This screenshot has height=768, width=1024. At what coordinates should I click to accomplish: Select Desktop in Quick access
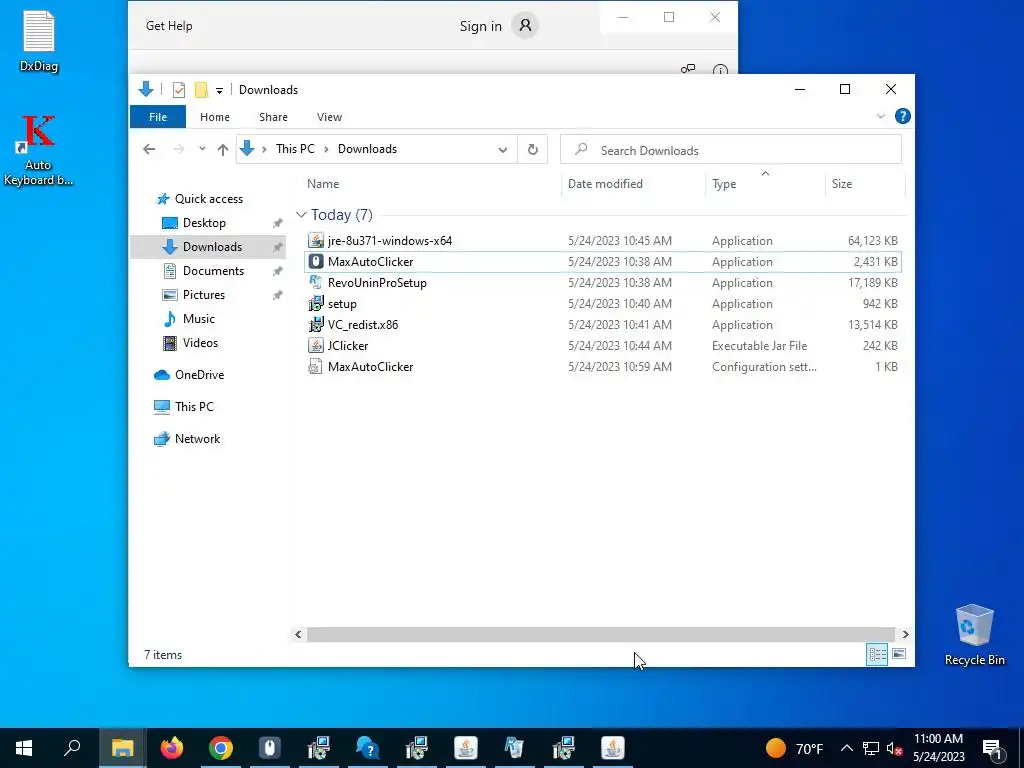204,223
